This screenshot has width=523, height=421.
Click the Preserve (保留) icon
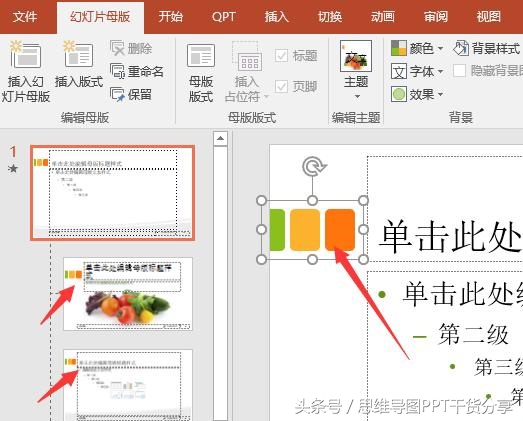[x=117, y=94]
